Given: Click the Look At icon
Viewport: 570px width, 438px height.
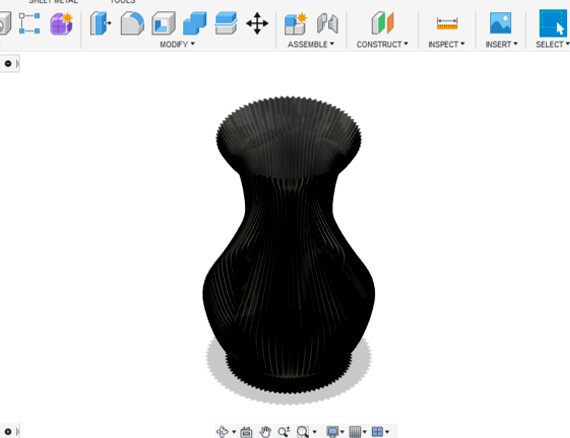Looking at the screenshot, I should pyautogui.click(x=246, y=432).
